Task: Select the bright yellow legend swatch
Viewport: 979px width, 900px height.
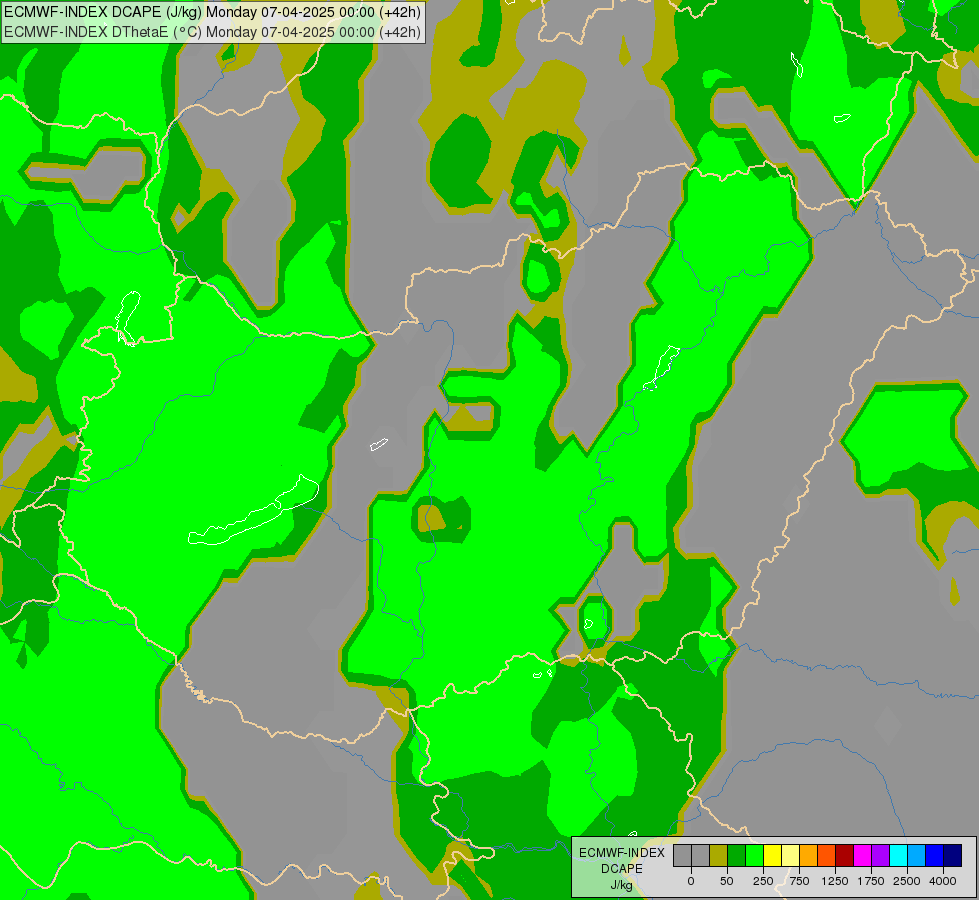Action: 773,856
